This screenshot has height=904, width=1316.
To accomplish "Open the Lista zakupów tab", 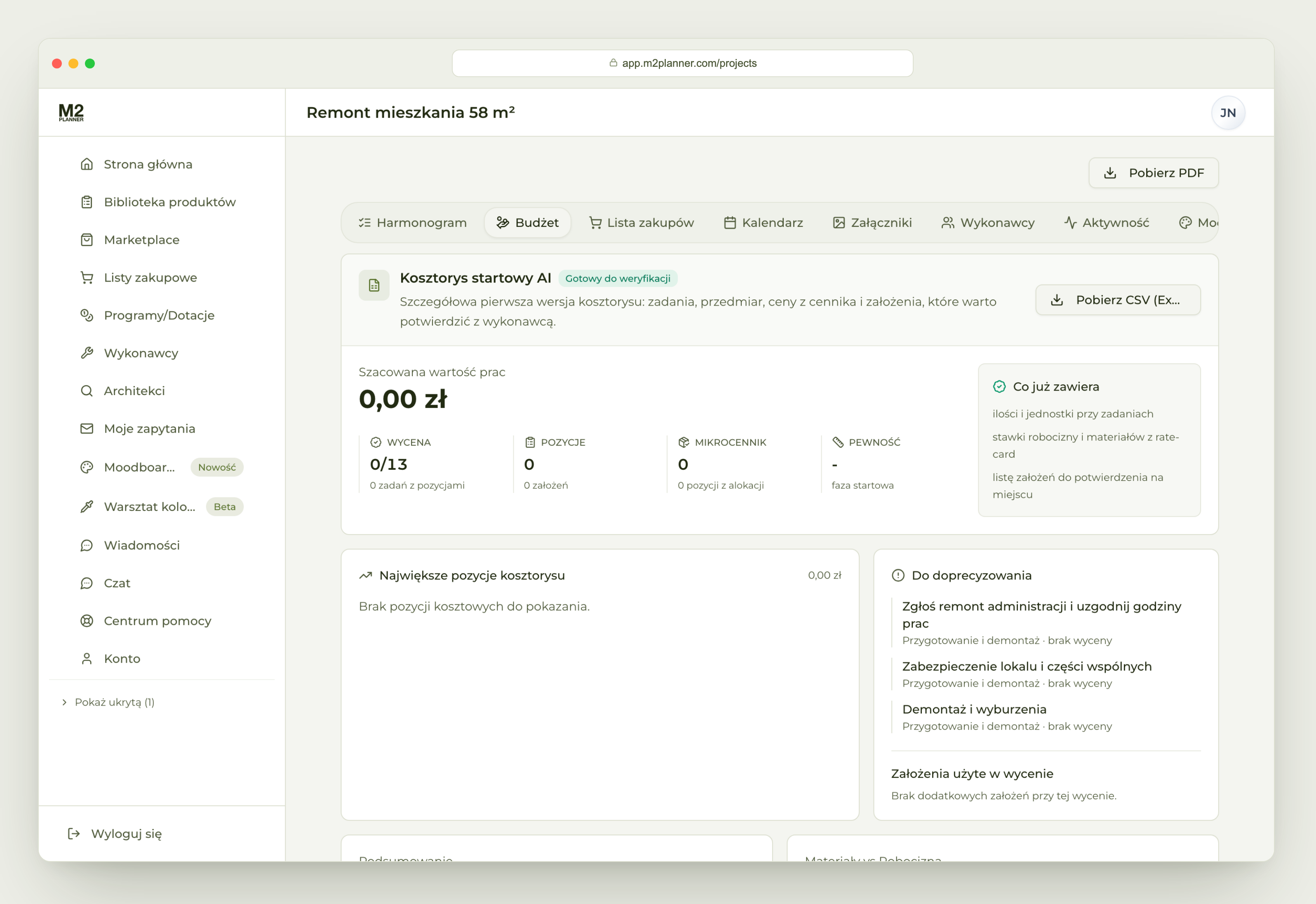I will click(642, 223).
